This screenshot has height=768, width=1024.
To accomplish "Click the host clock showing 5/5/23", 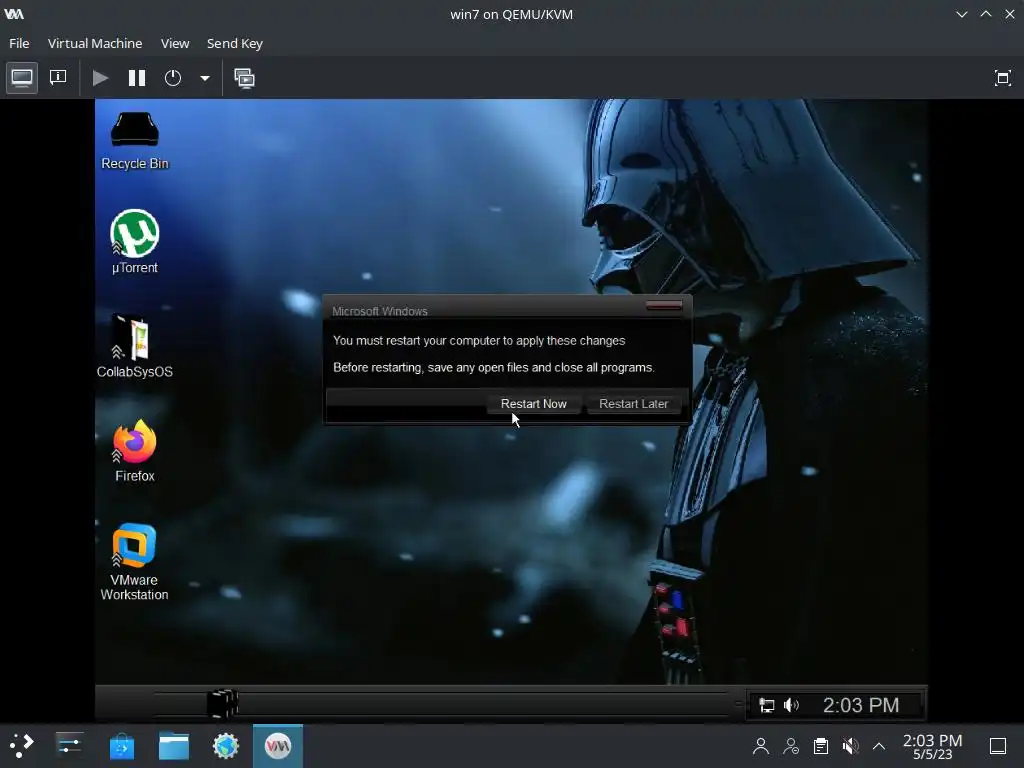I will (932, 746).
